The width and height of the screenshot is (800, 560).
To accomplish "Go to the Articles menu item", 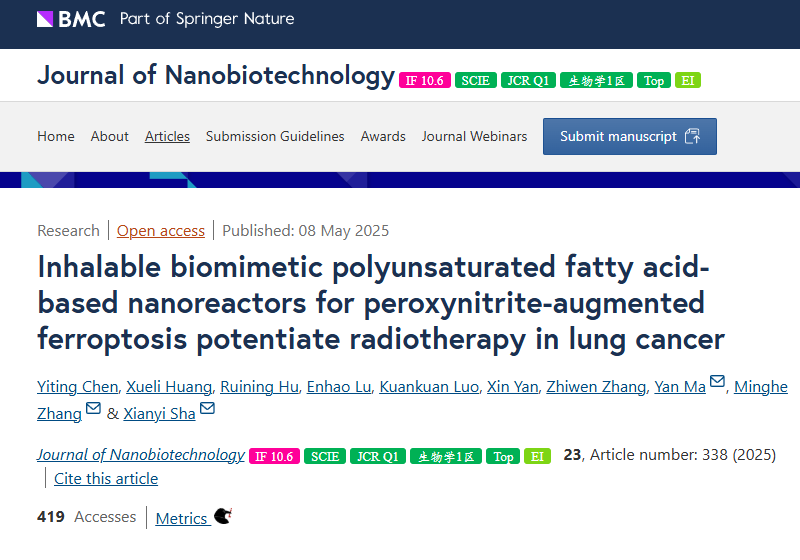I will tap(167, 137).
